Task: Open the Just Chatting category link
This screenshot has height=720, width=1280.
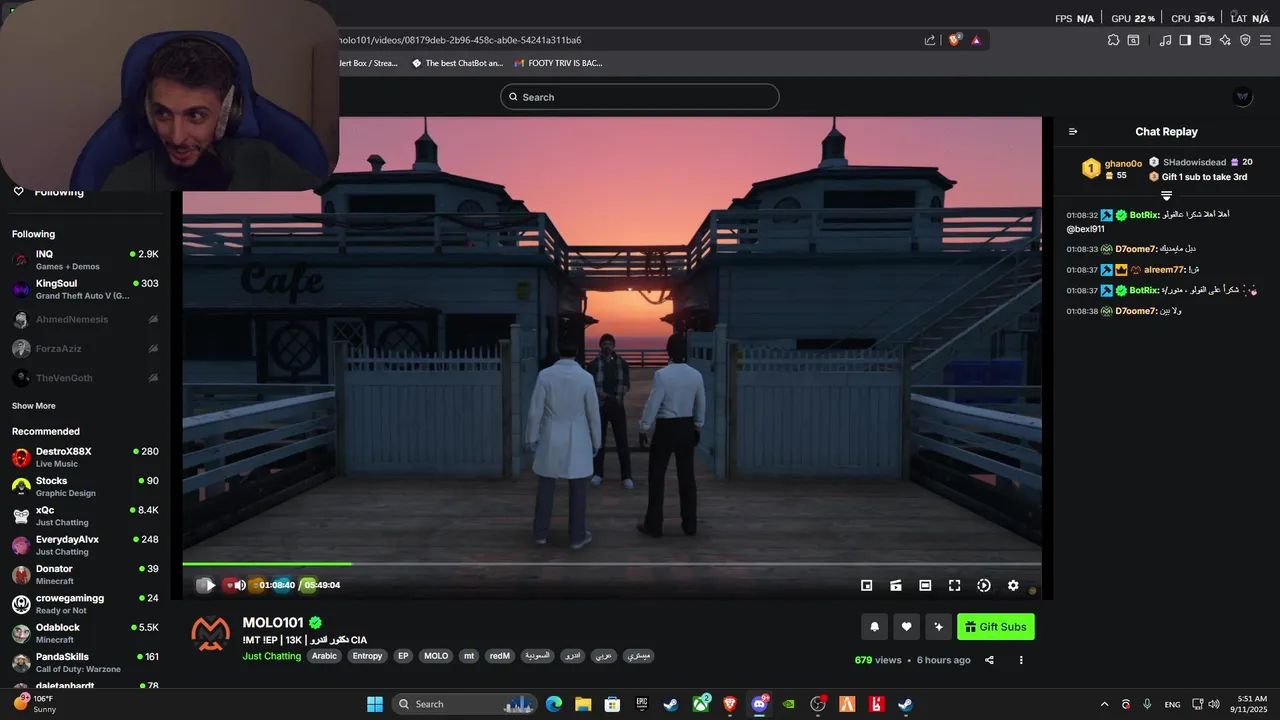Action: click(x=272, y=656)
